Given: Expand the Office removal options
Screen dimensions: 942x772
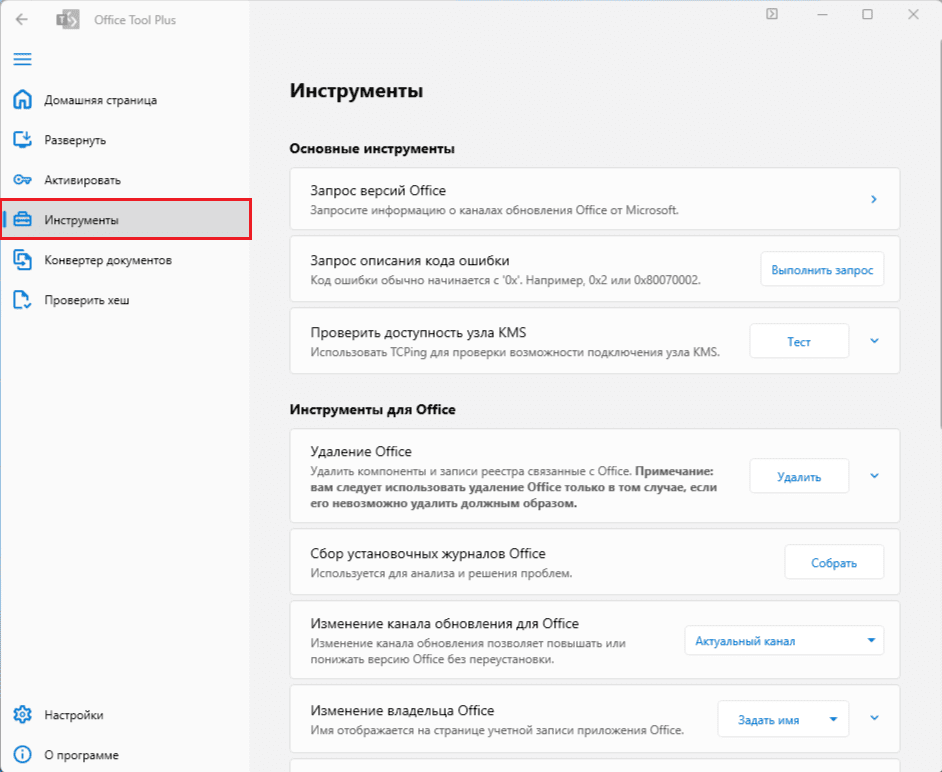Looking at the screenshot, I should pos(874,476).
